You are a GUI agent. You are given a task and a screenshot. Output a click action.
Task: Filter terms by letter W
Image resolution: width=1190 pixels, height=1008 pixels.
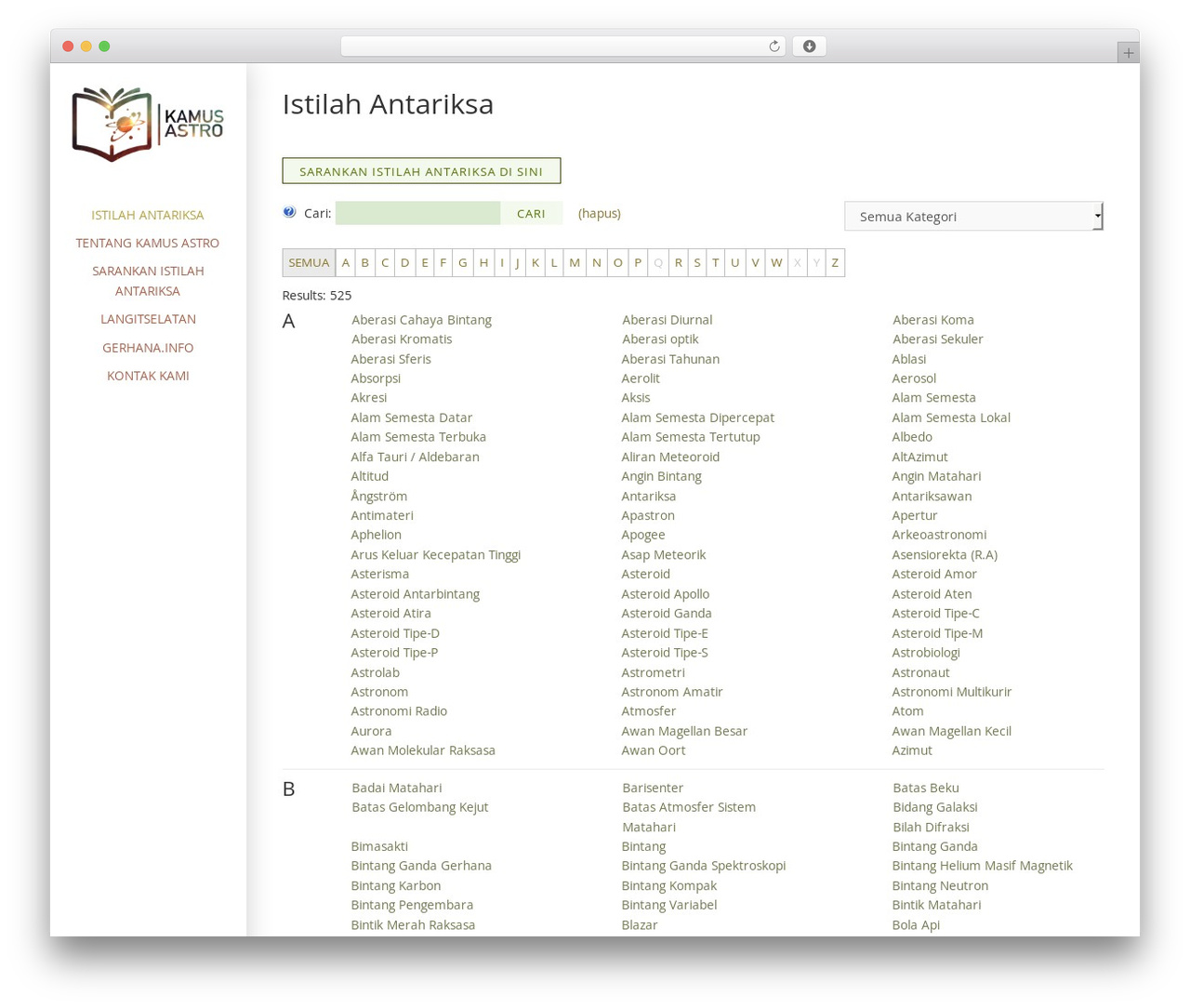coord(776,262)
